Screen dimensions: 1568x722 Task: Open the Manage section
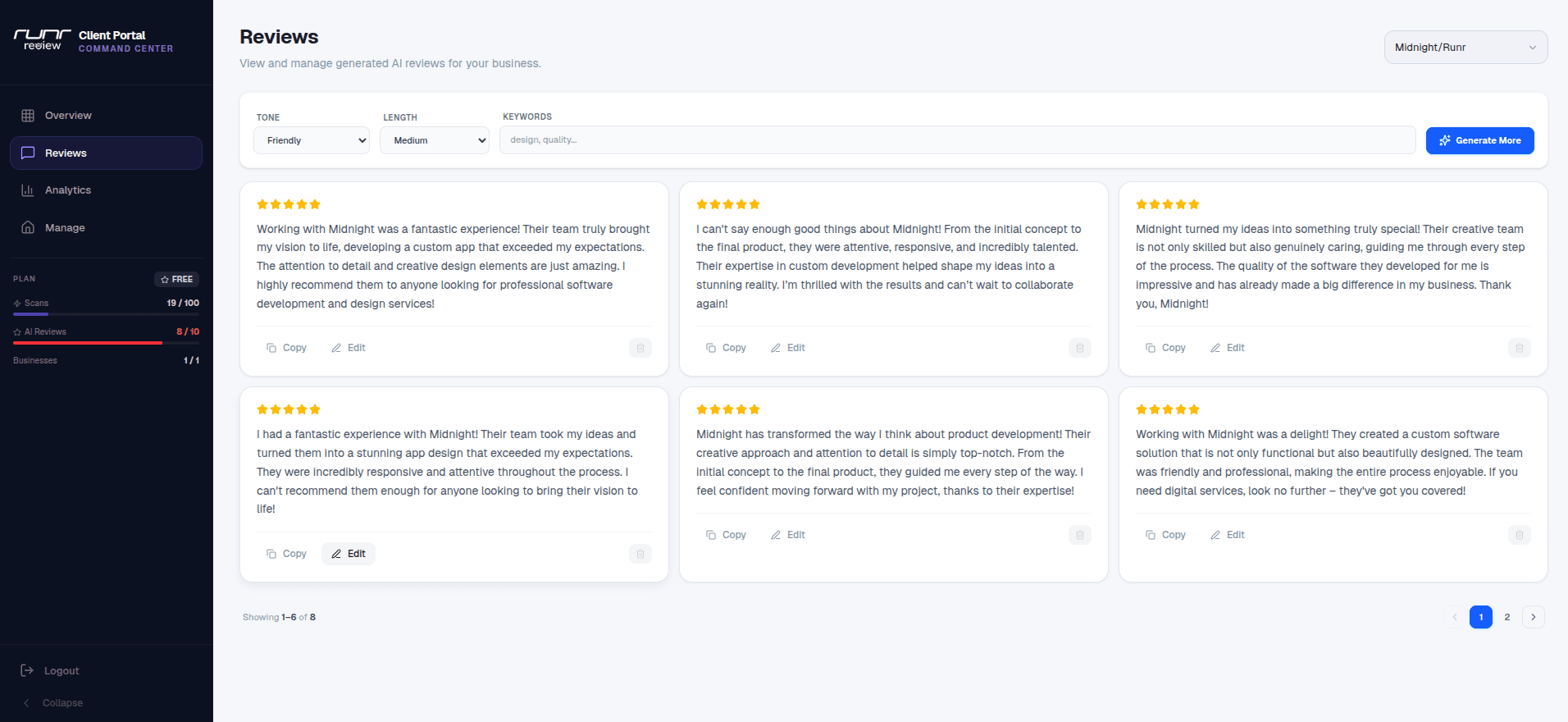click(66, 227)
